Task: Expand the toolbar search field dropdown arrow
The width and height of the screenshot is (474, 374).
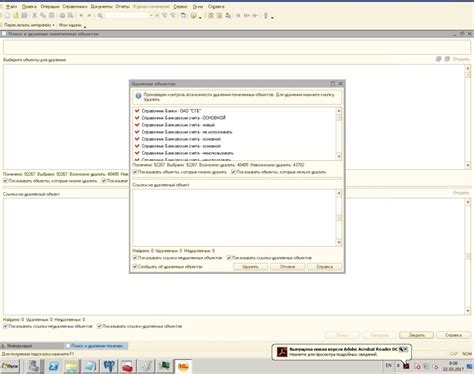Action: pos(151,15)
